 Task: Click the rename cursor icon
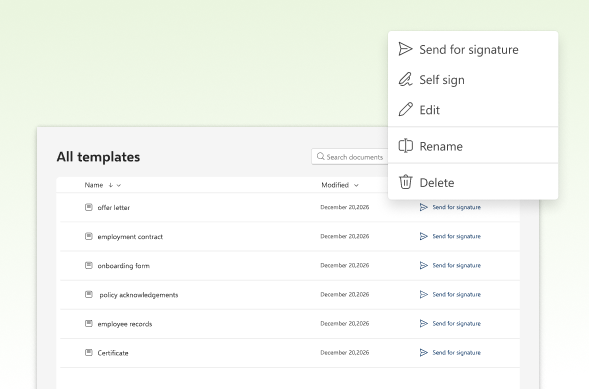pos(405,146)
